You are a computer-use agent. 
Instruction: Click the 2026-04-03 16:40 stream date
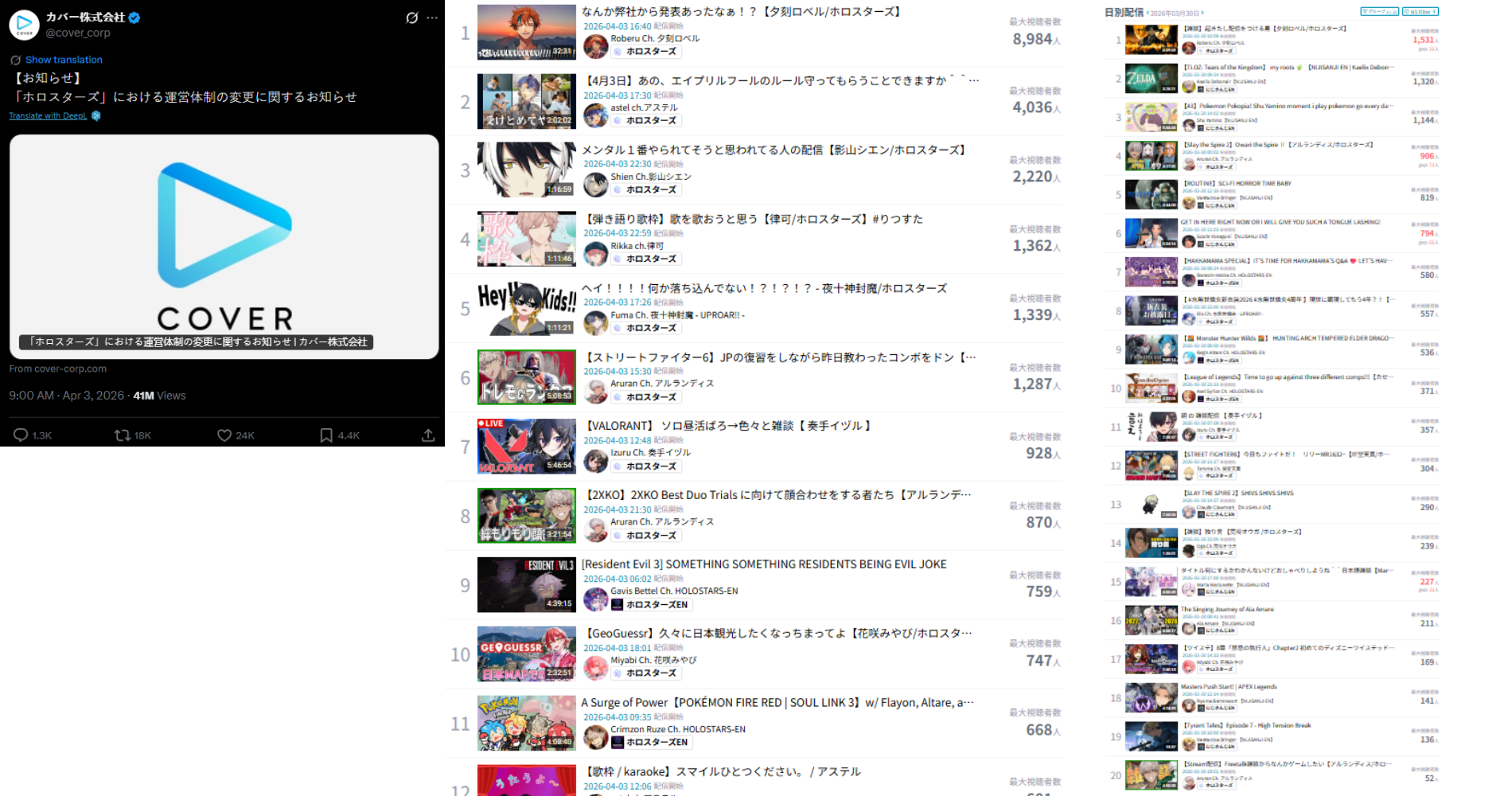(x=618, y=26)
